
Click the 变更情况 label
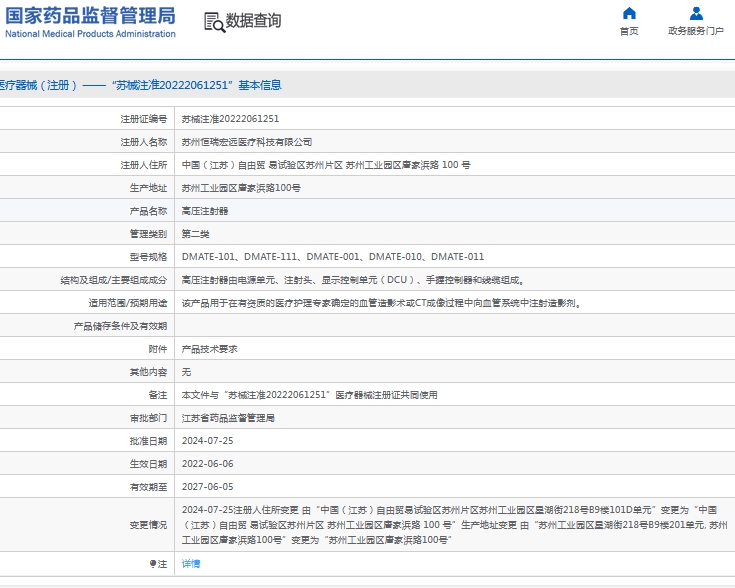[148, 525]
